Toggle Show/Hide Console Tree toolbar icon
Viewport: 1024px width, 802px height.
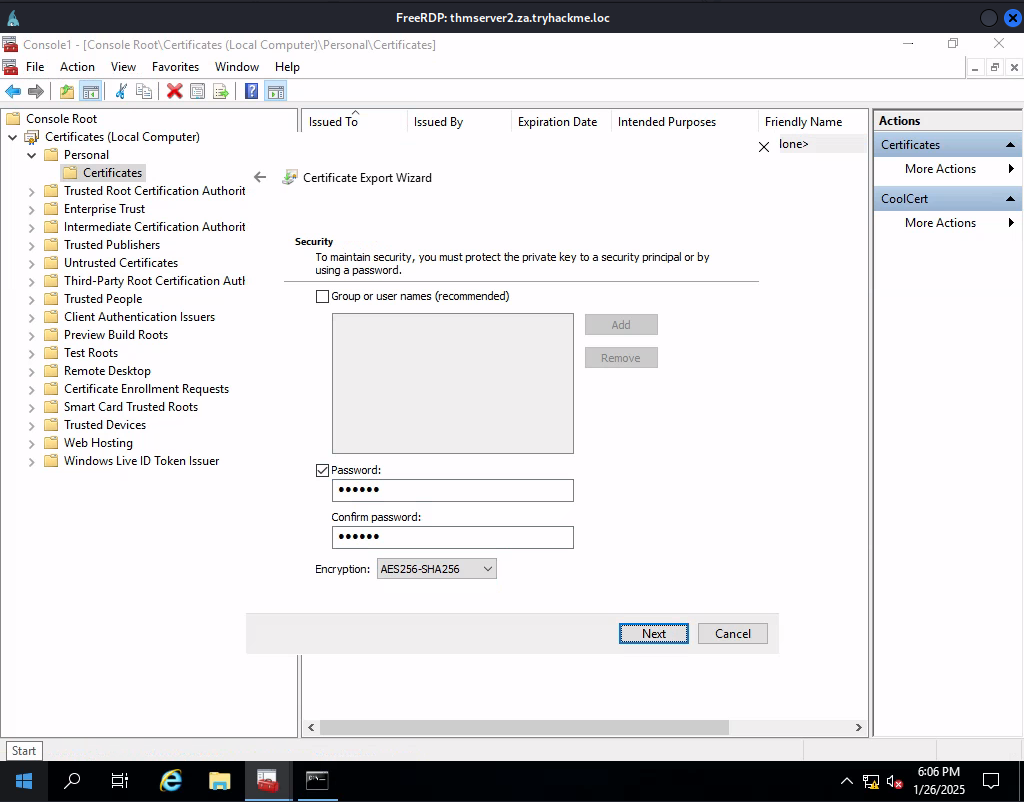91,91
